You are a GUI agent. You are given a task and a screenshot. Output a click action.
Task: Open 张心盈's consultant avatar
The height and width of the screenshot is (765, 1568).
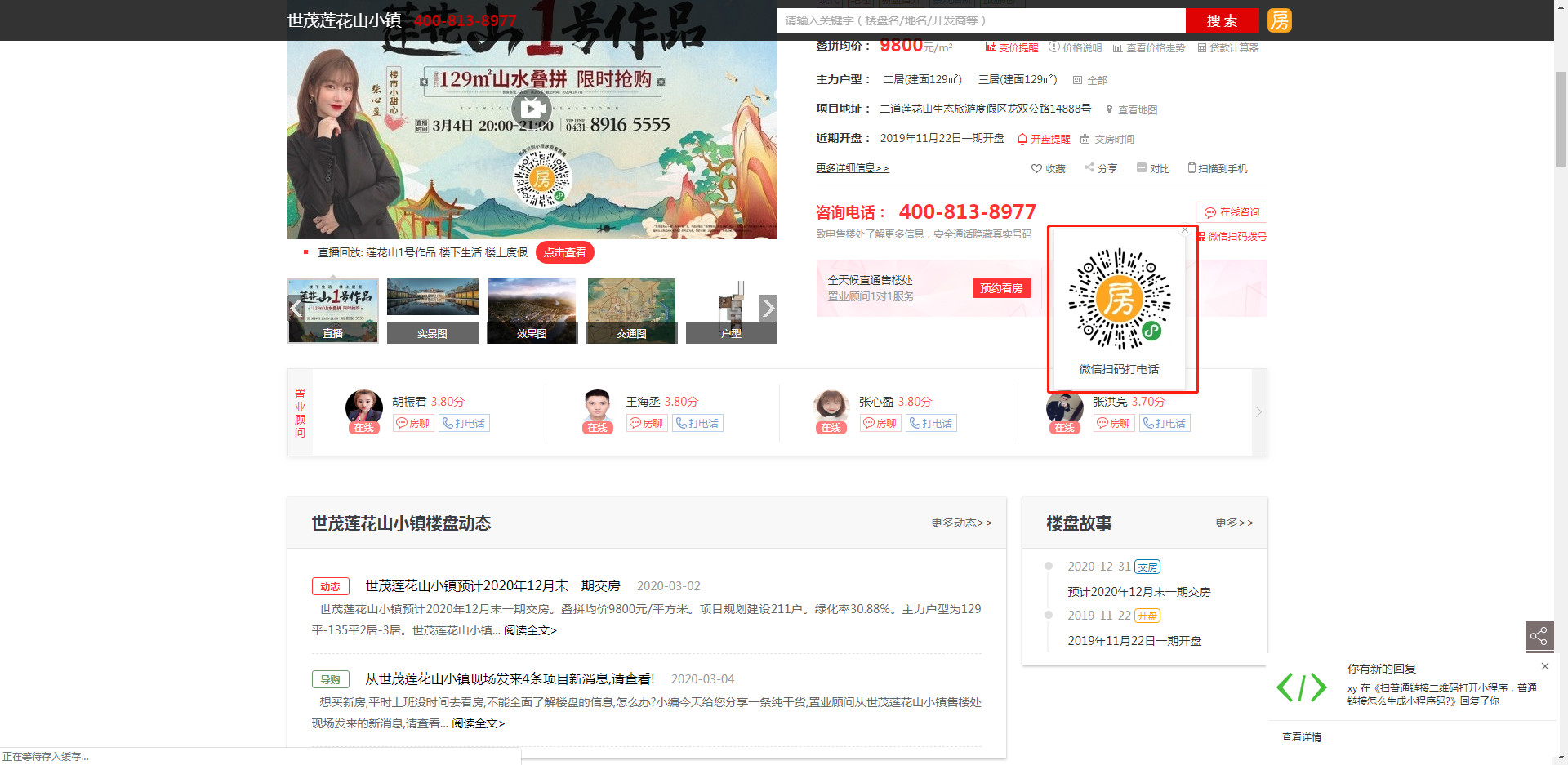[831, 409]
